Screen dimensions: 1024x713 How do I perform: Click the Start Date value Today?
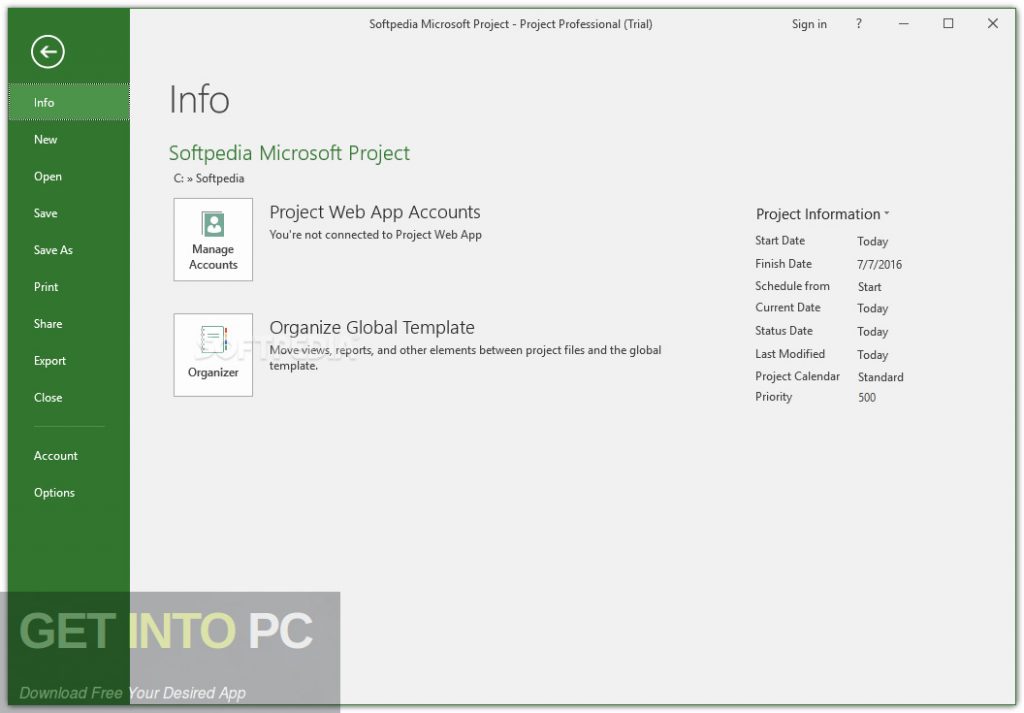pos(872,242)
